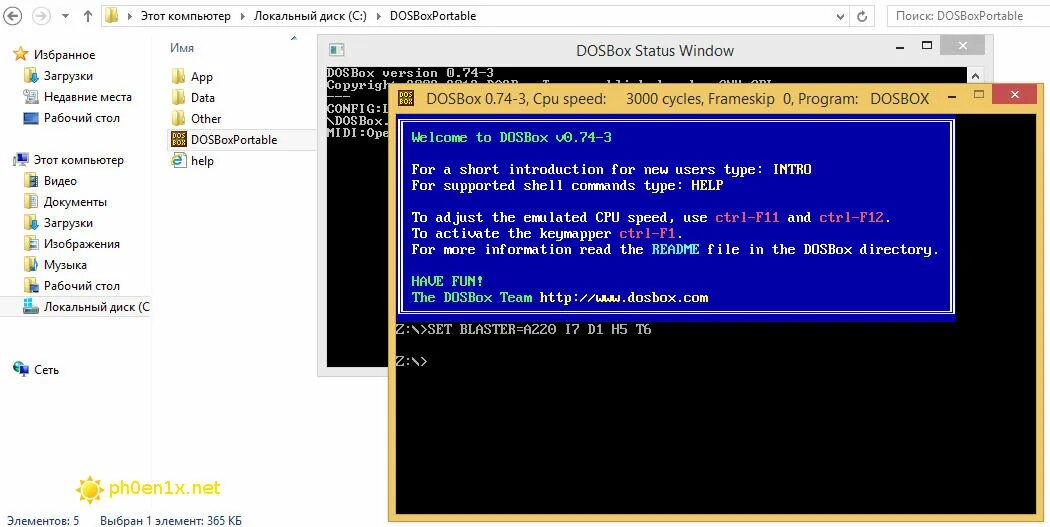Open 'Рабочий стол' under Этот компьютер
1050x527 pixels.
tap(81, 286)
